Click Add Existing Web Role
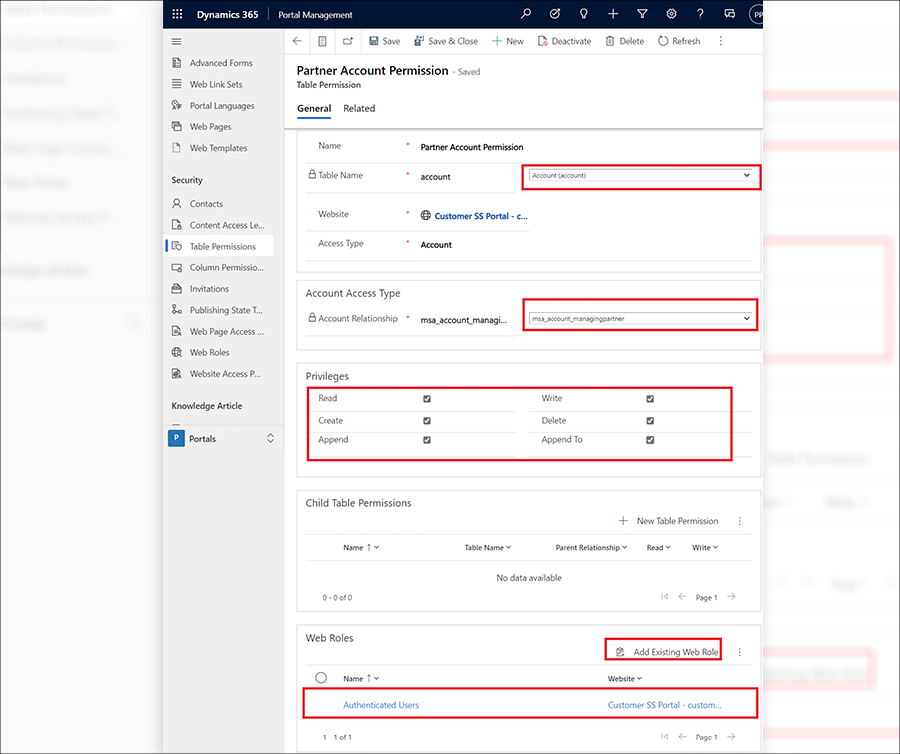 pyautogui.click(x=668, y=652)
